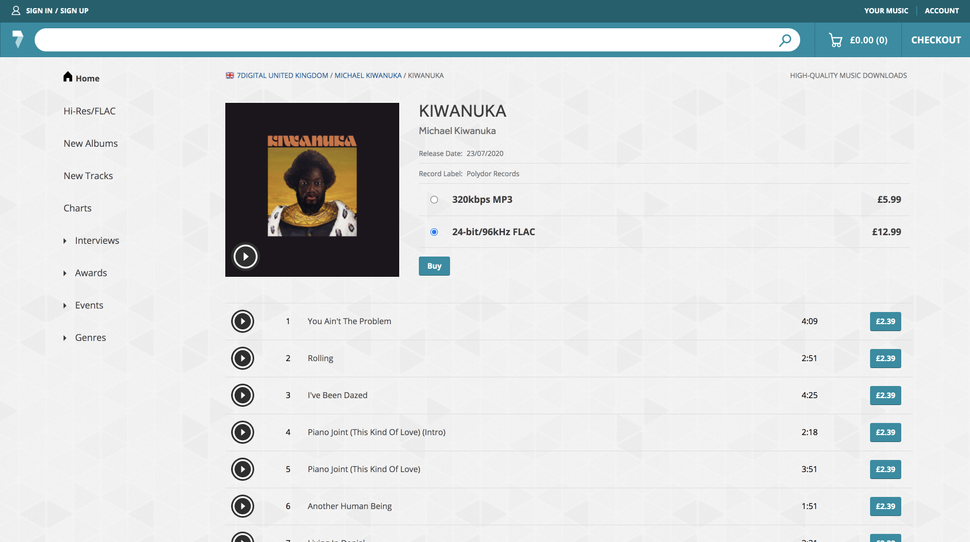Screen dimensions: 970x542
Task: Click in the search input field
Action: click(x=405, y=40)
